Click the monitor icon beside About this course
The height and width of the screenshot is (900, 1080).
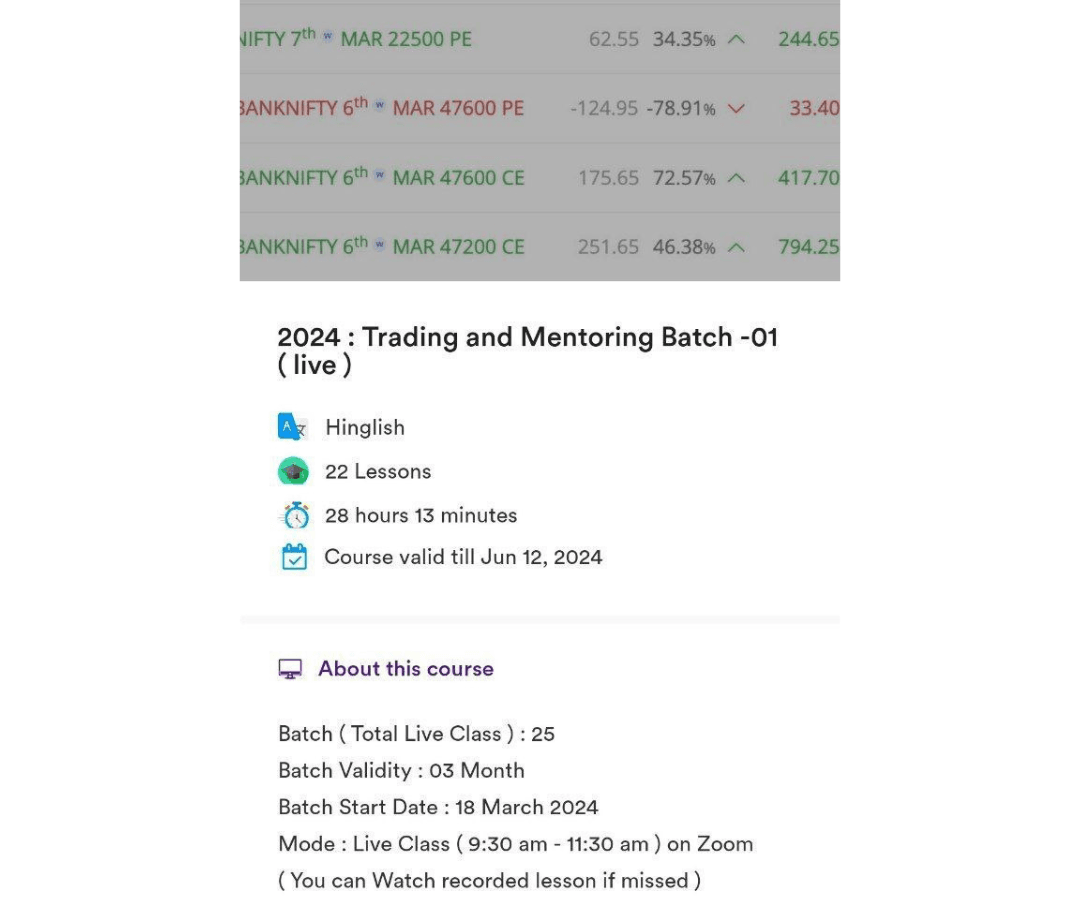point(290,668)
